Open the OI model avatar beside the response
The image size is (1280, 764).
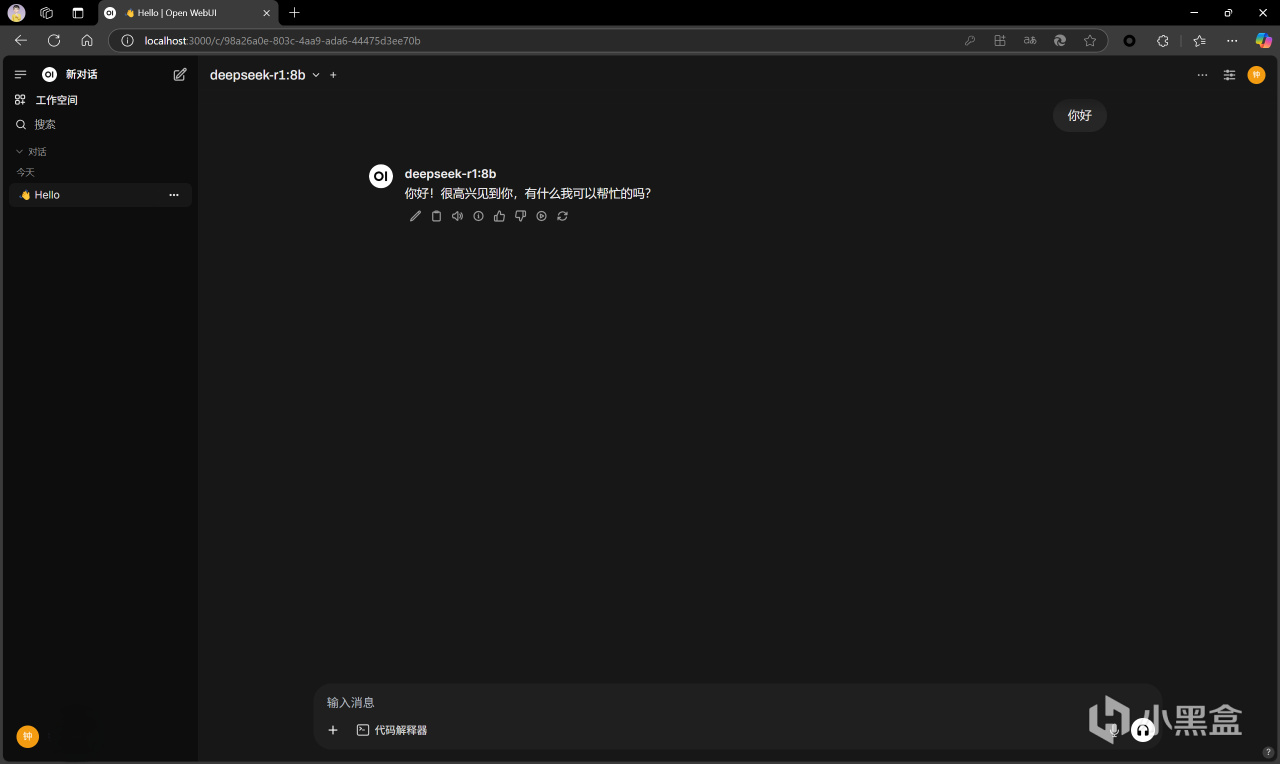(x=381, y=176)
